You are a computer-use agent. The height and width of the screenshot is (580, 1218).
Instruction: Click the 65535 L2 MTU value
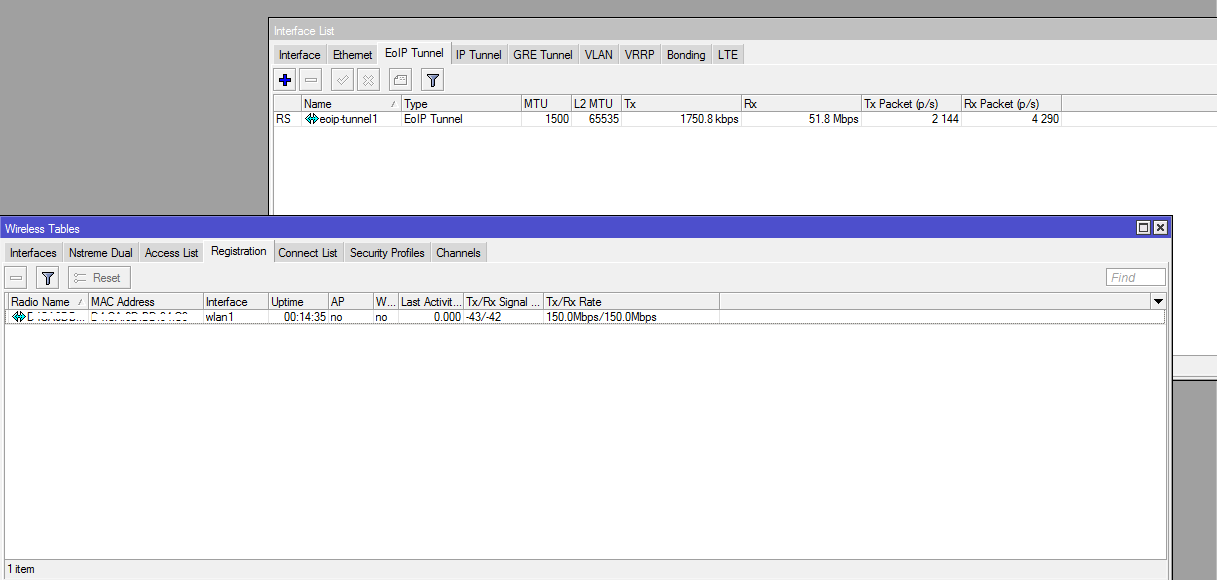[x=603, y=119]
